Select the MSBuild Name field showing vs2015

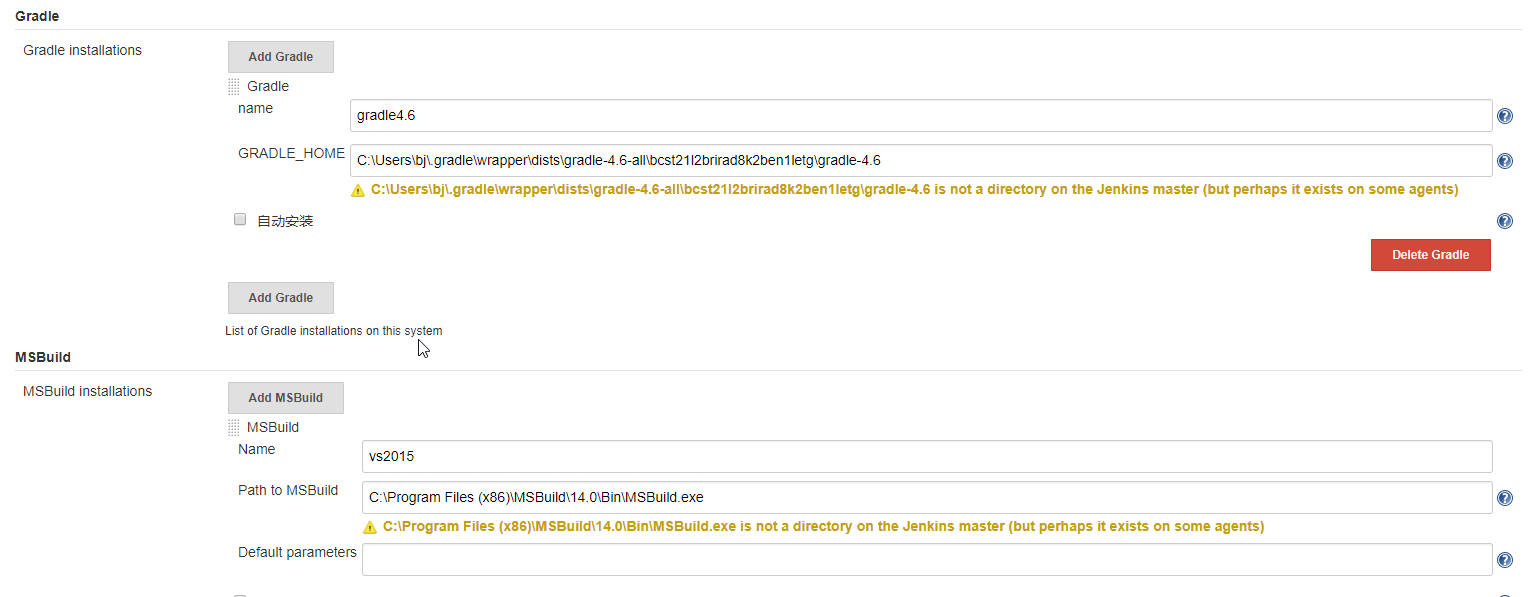tap(926, 457)
